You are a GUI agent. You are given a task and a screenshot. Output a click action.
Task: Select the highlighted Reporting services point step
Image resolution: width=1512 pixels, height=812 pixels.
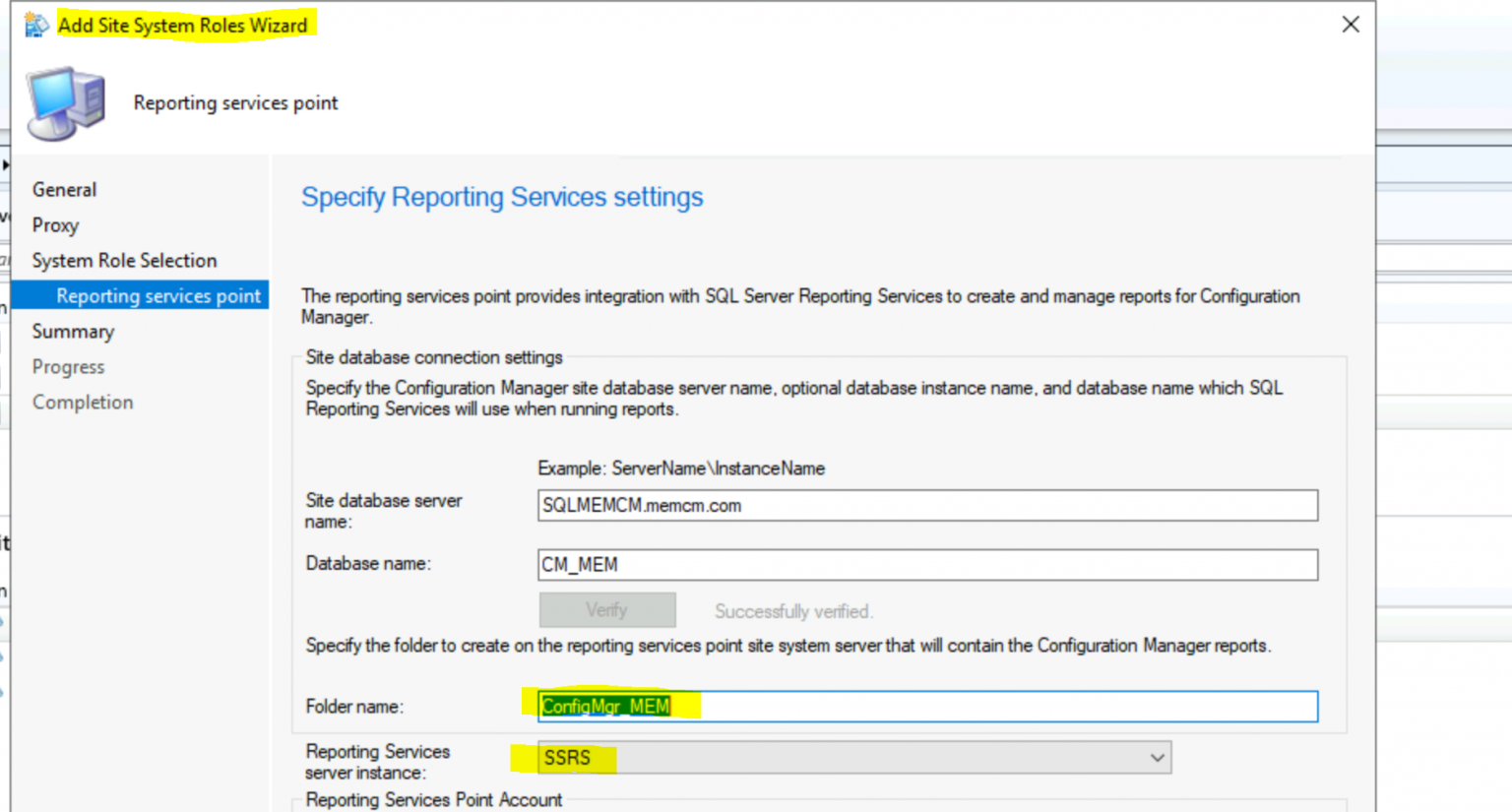click(157, 295)
